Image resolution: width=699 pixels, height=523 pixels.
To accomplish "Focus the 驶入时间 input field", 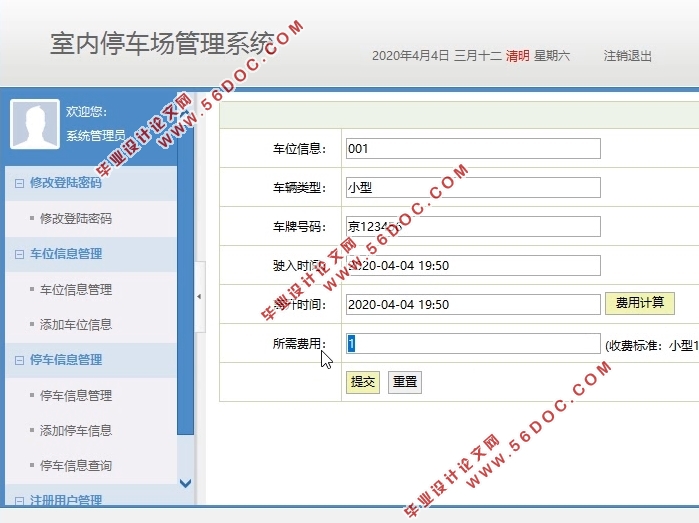I will coord(473,266).
